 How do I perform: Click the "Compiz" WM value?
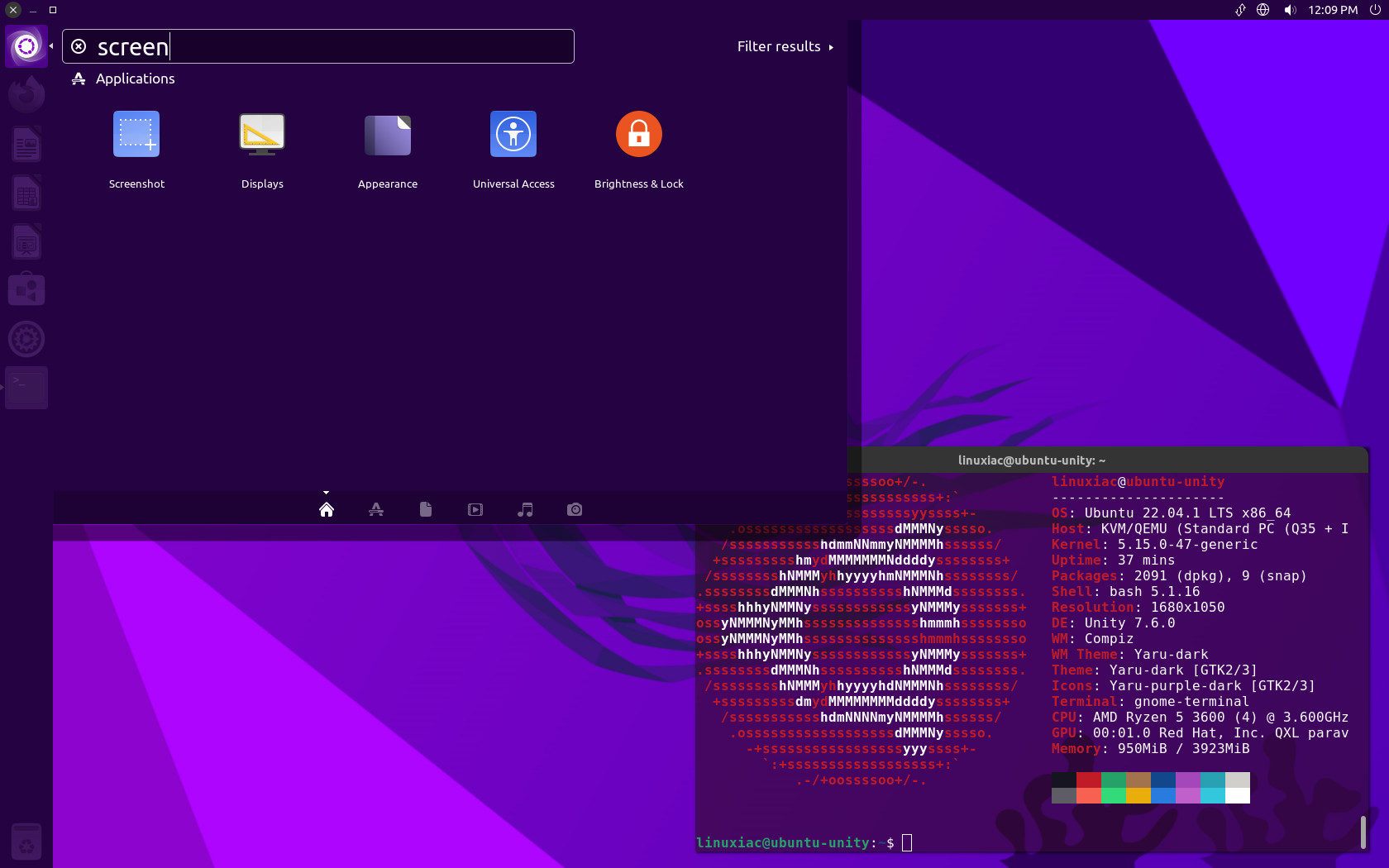coord(1109,638)
